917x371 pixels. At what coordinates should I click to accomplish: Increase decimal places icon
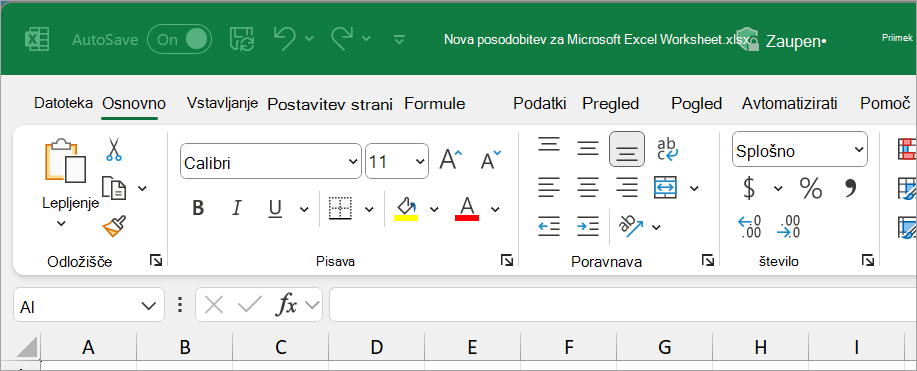click(x=749, y=226)
